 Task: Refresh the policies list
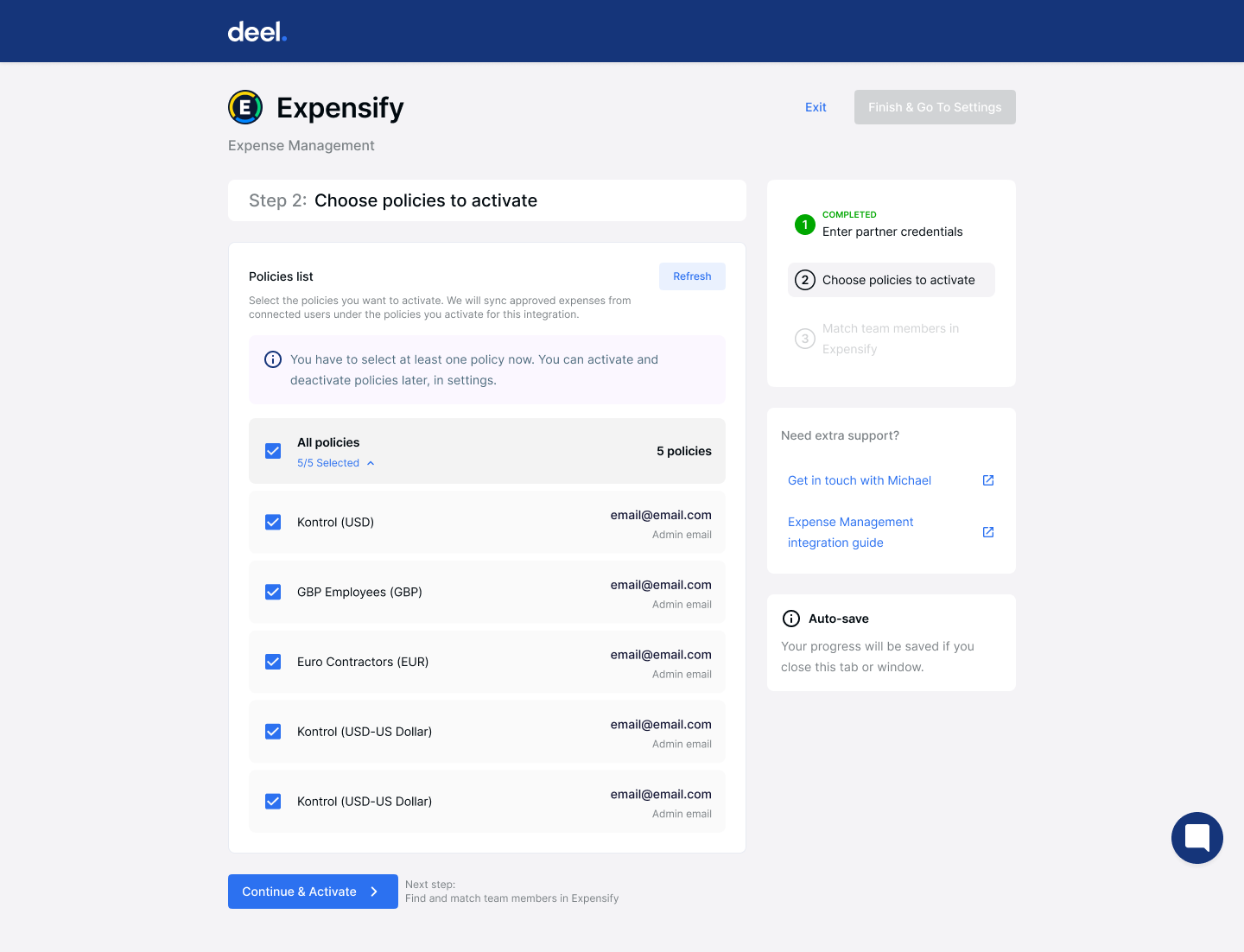click(x=692, y=276)
